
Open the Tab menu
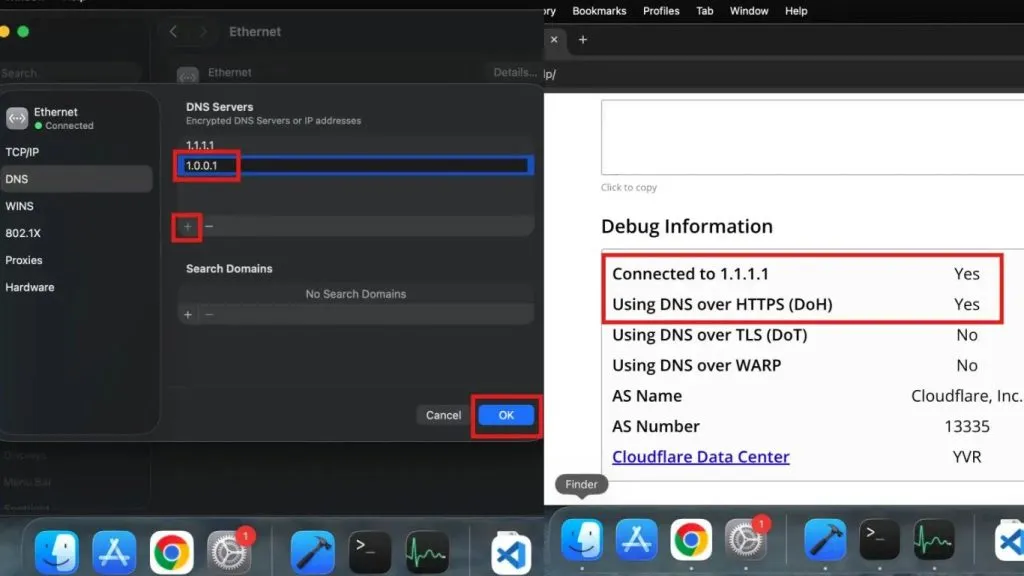tap(705, 11)
